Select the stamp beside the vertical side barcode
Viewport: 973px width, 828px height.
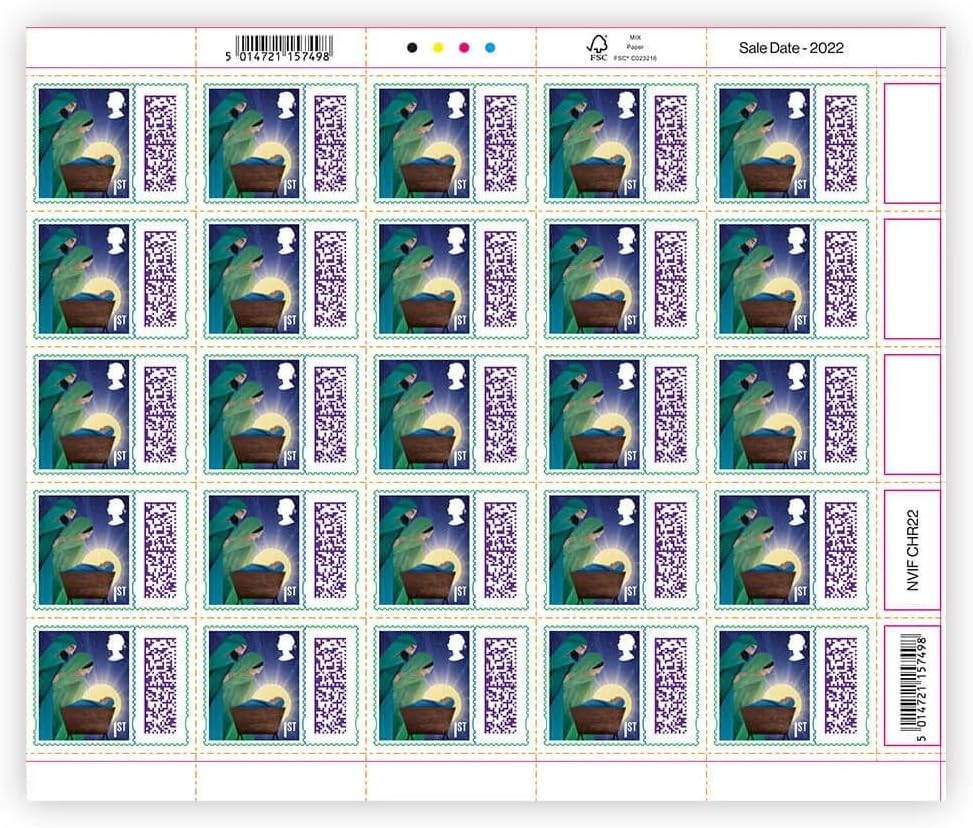tap(792, 686)
